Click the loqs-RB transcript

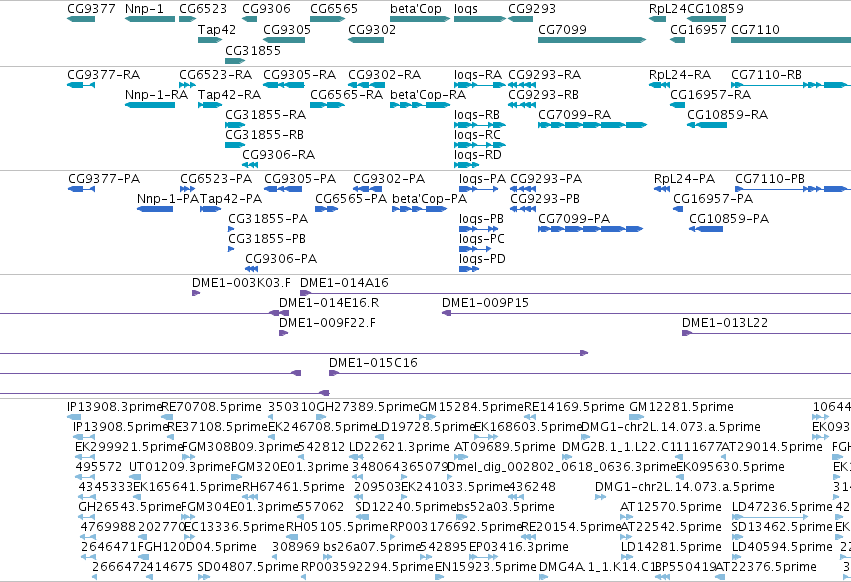tap(480, 125)
